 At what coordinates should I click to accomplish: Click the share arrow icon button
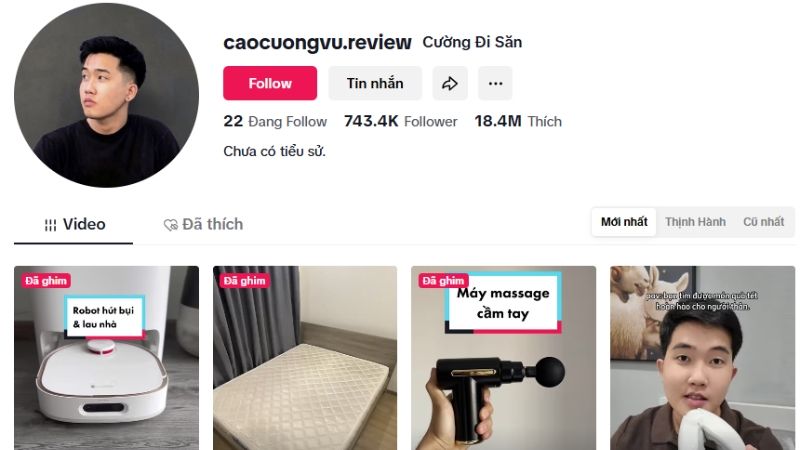click(x=450, y=83)
